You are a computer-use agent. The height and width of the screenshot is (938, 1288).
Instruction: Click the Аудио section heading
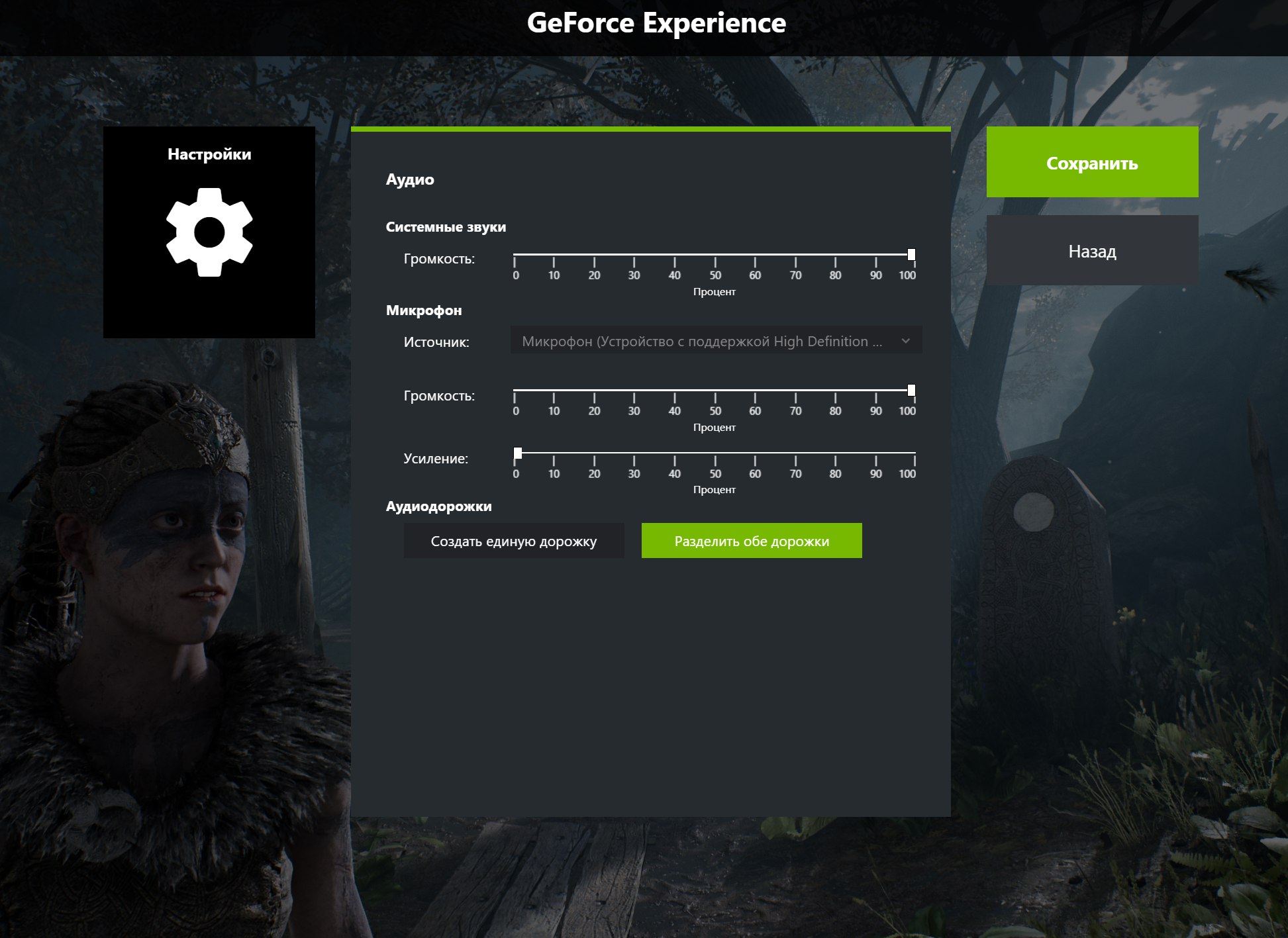tap(410, 179)
